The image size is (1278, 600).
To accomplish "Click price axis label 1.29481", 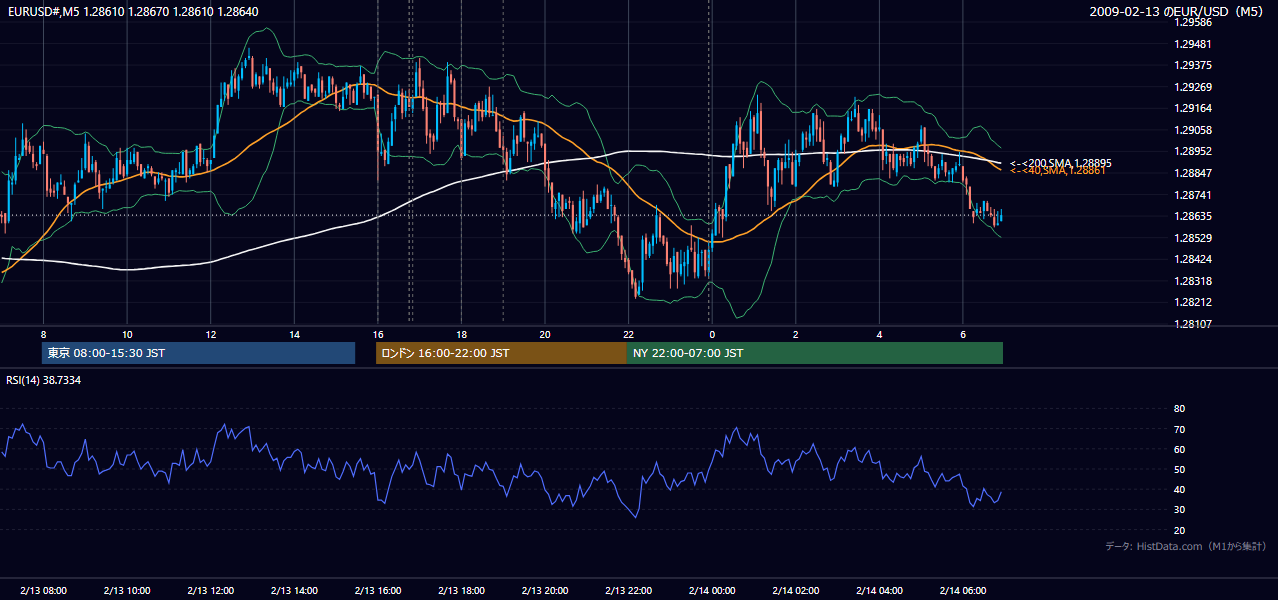I will pos(1192,44).
